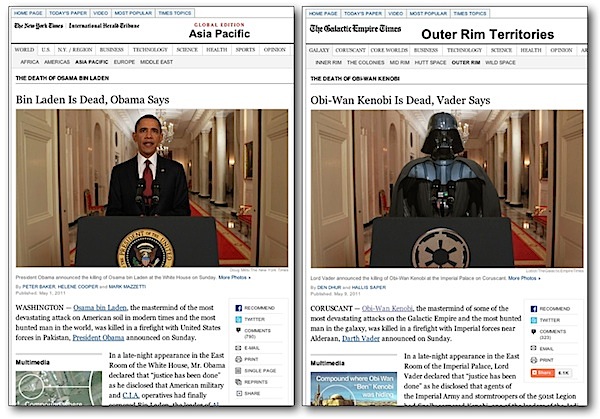Screen dimensions: 600x419
Task: Go to the EUROPE subsection
Action: click(x=124, y=62)
